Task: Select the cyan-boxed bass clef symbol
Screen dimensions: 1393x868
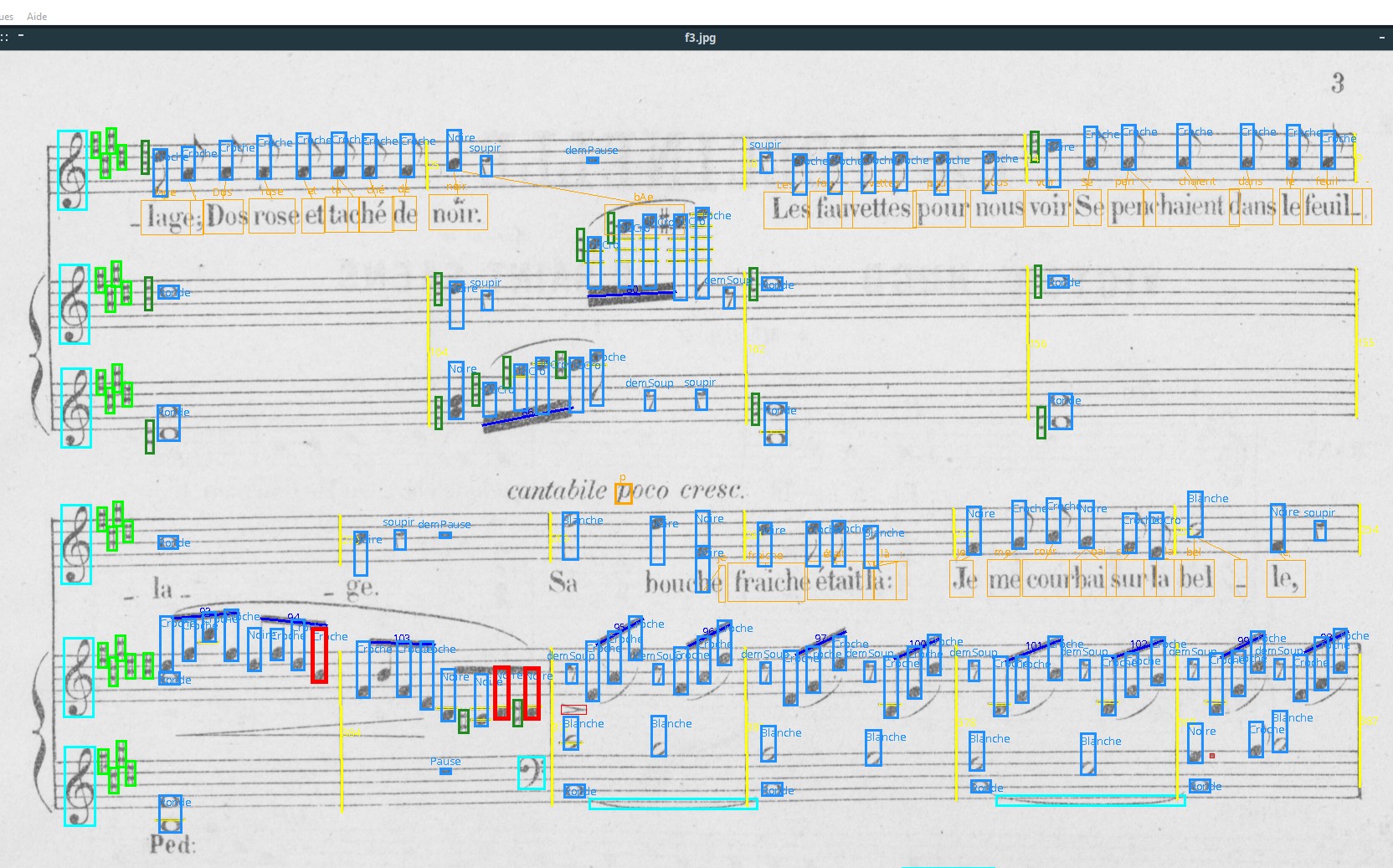Action: tap(531, 773)
